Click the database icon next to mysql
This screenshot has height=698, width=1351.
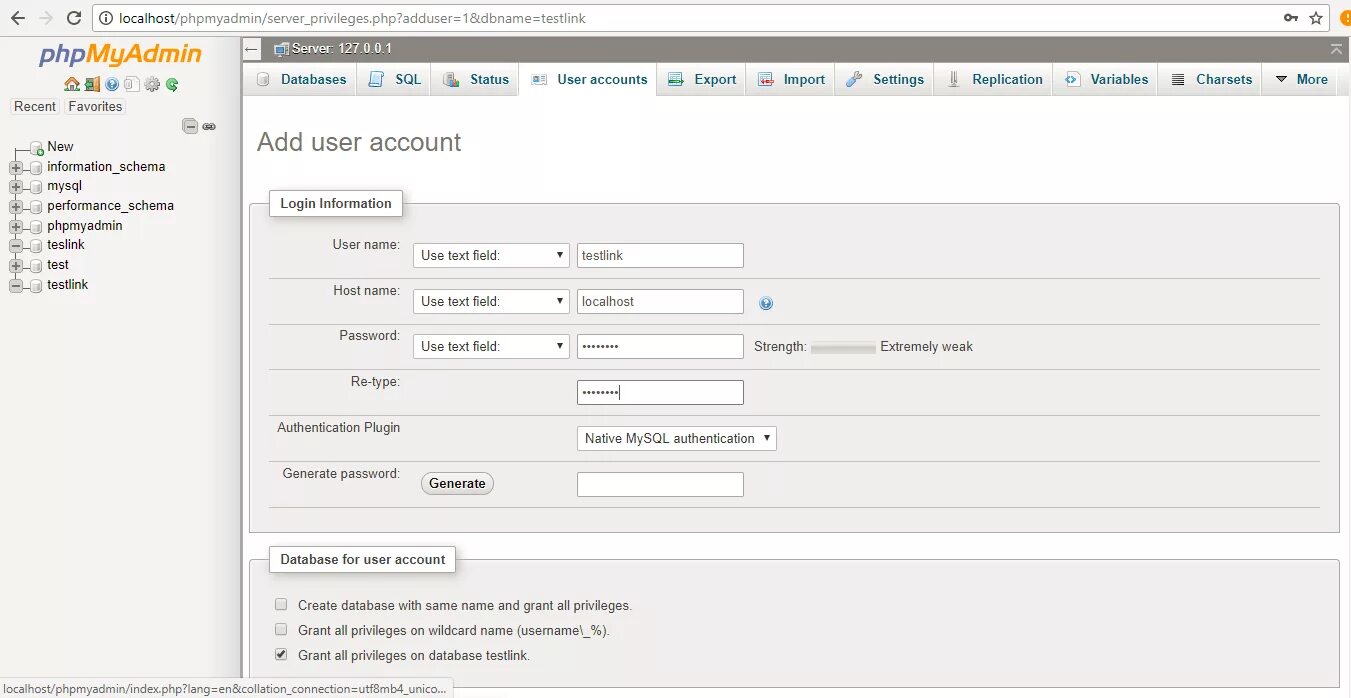click(x=36, y=187)
